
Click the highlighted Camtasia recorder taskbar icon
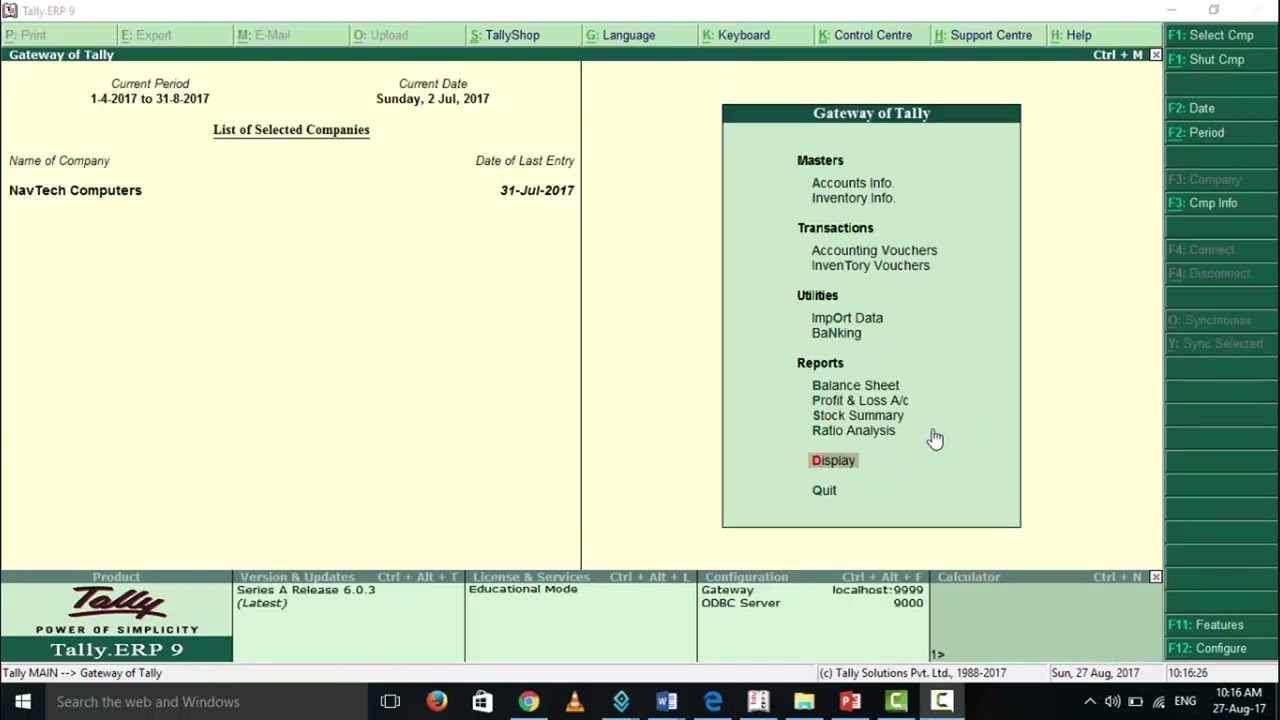tap(942, 702)
